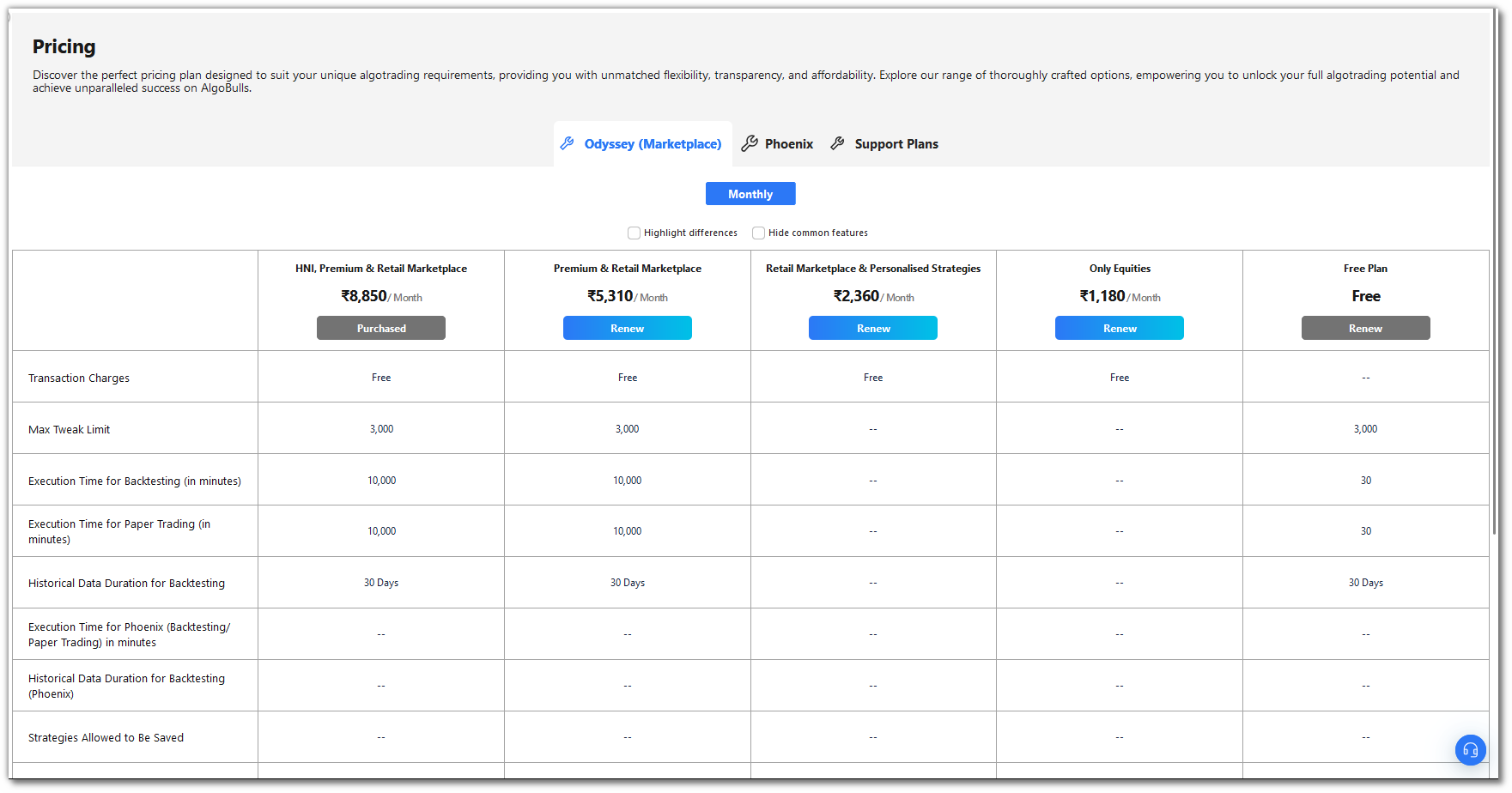1512x793 pixels.
Task: Open the Support Plans tab
Action: point(885,144)
